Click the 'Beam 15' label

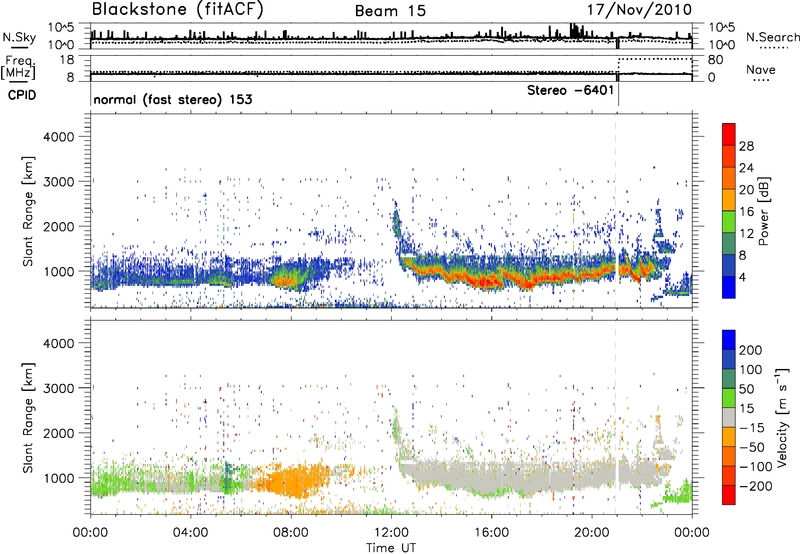390,11
